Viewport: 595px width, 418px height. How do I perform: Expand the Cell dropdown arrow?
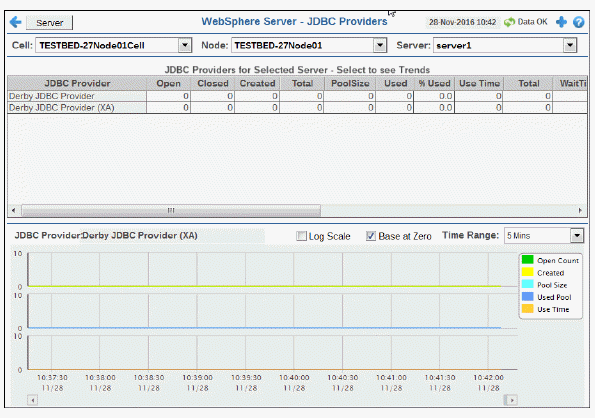(185, 45)
